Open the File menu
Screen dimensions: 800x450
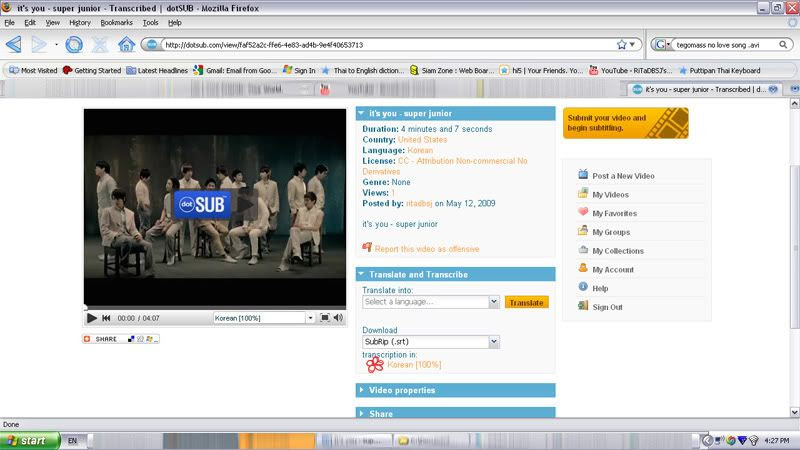tap(9, 22)
